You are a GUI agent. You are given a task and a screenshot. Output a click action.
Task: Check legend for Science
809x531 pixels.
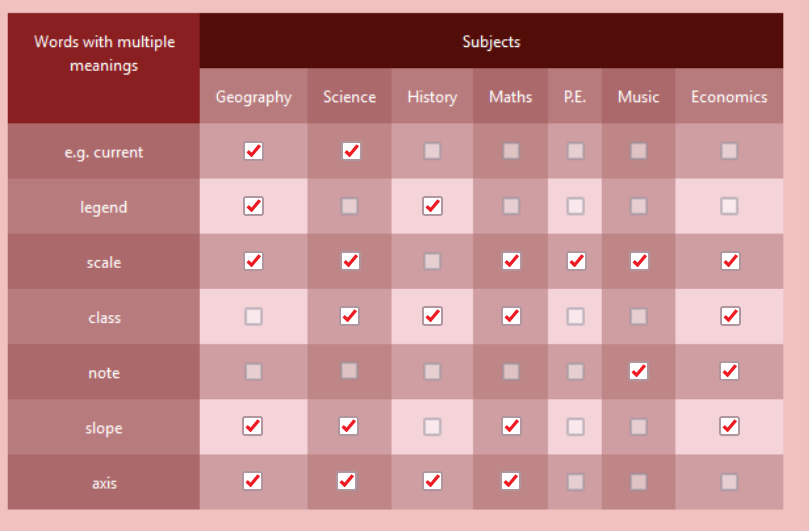pyautogui.click(x=349, y=206)
